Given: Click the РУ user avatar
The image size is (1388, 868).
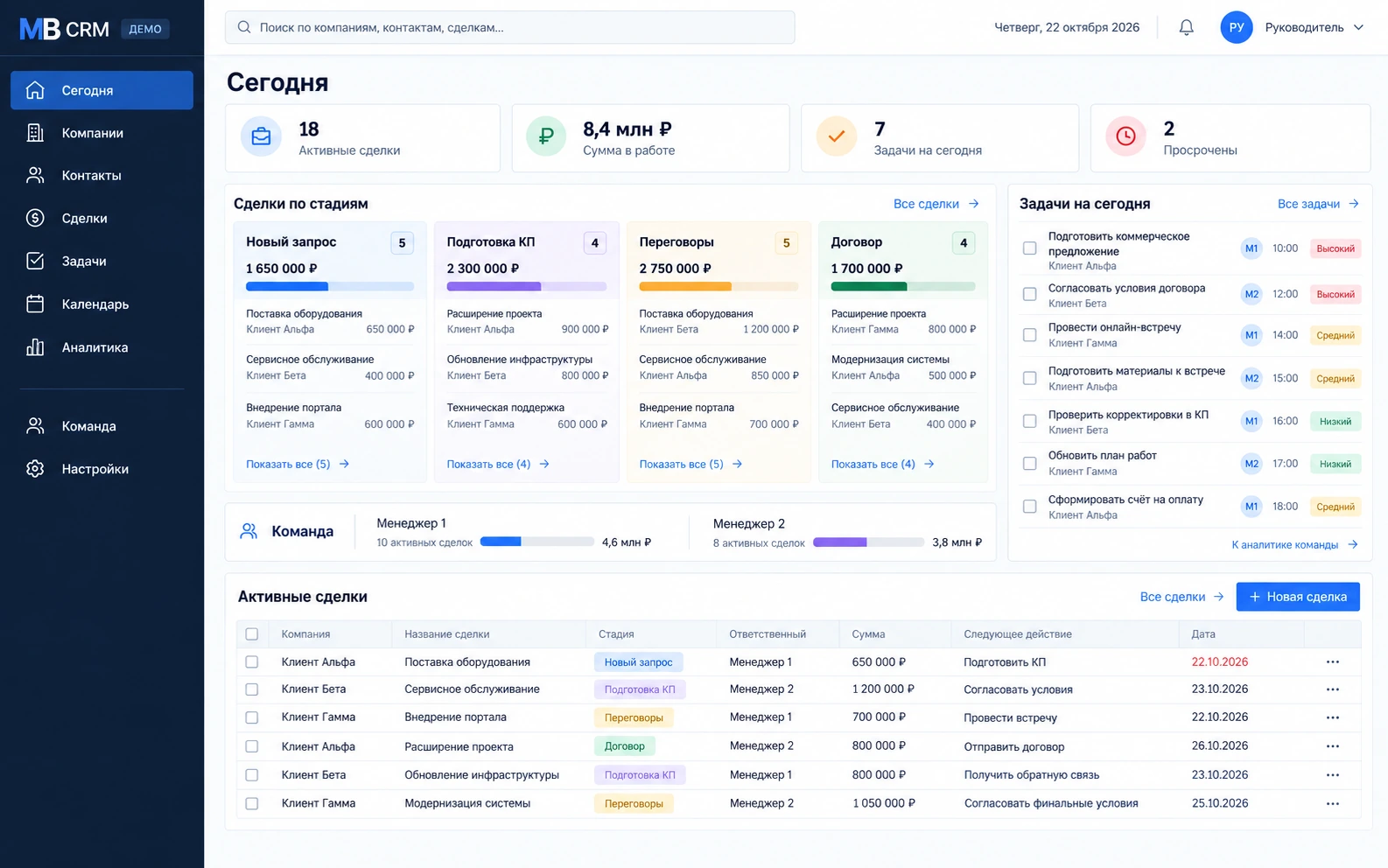Looking at the screenshot, I should pos(1236,27).
